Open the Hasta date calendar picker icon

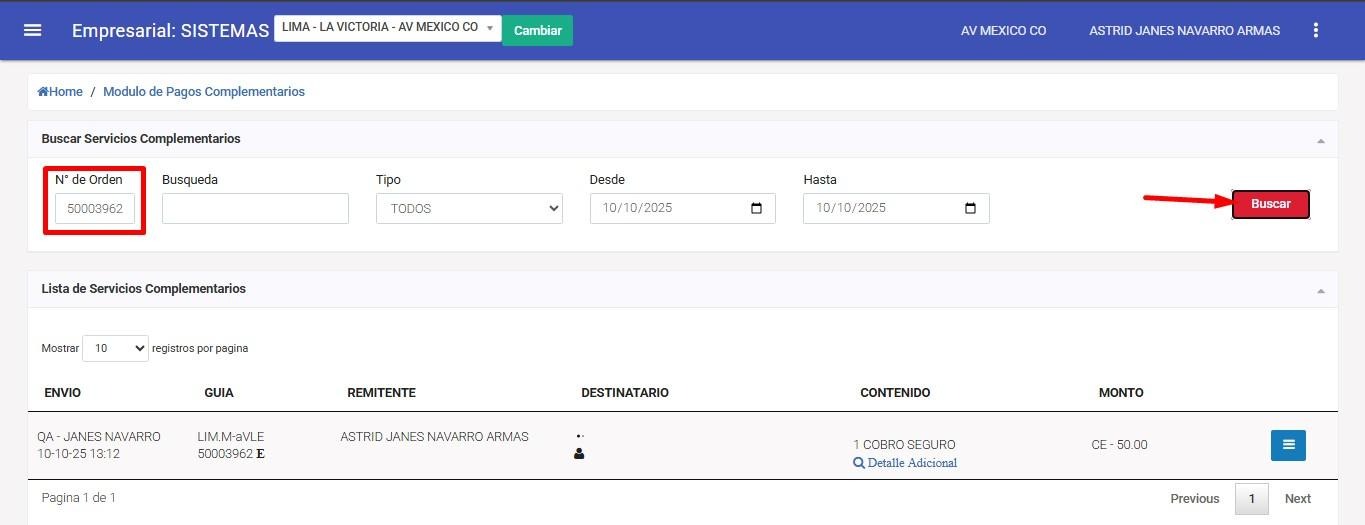coord(970,208)
